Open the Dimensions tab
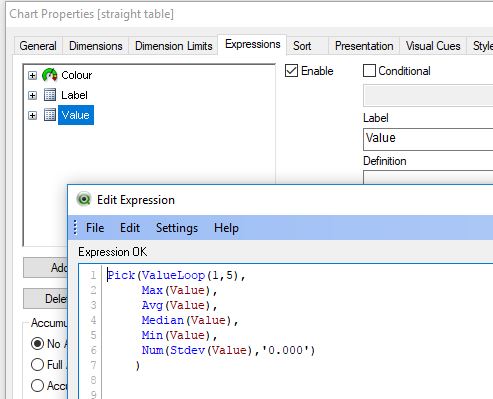Viewport: 493px width, 399px height. [x=96, y=46]
